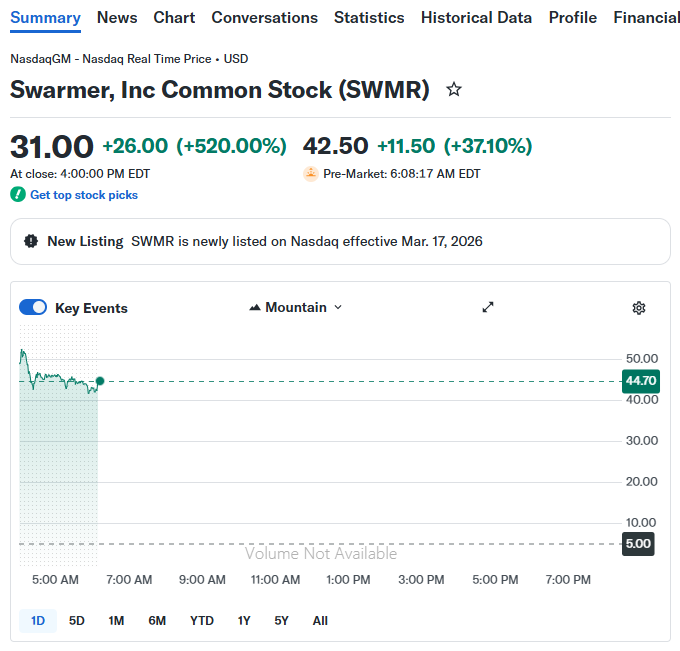Click the At close 4:00:00 PM EDT text
The height and width of the screenshot is (651, 680).
click(x=80, y=174)
